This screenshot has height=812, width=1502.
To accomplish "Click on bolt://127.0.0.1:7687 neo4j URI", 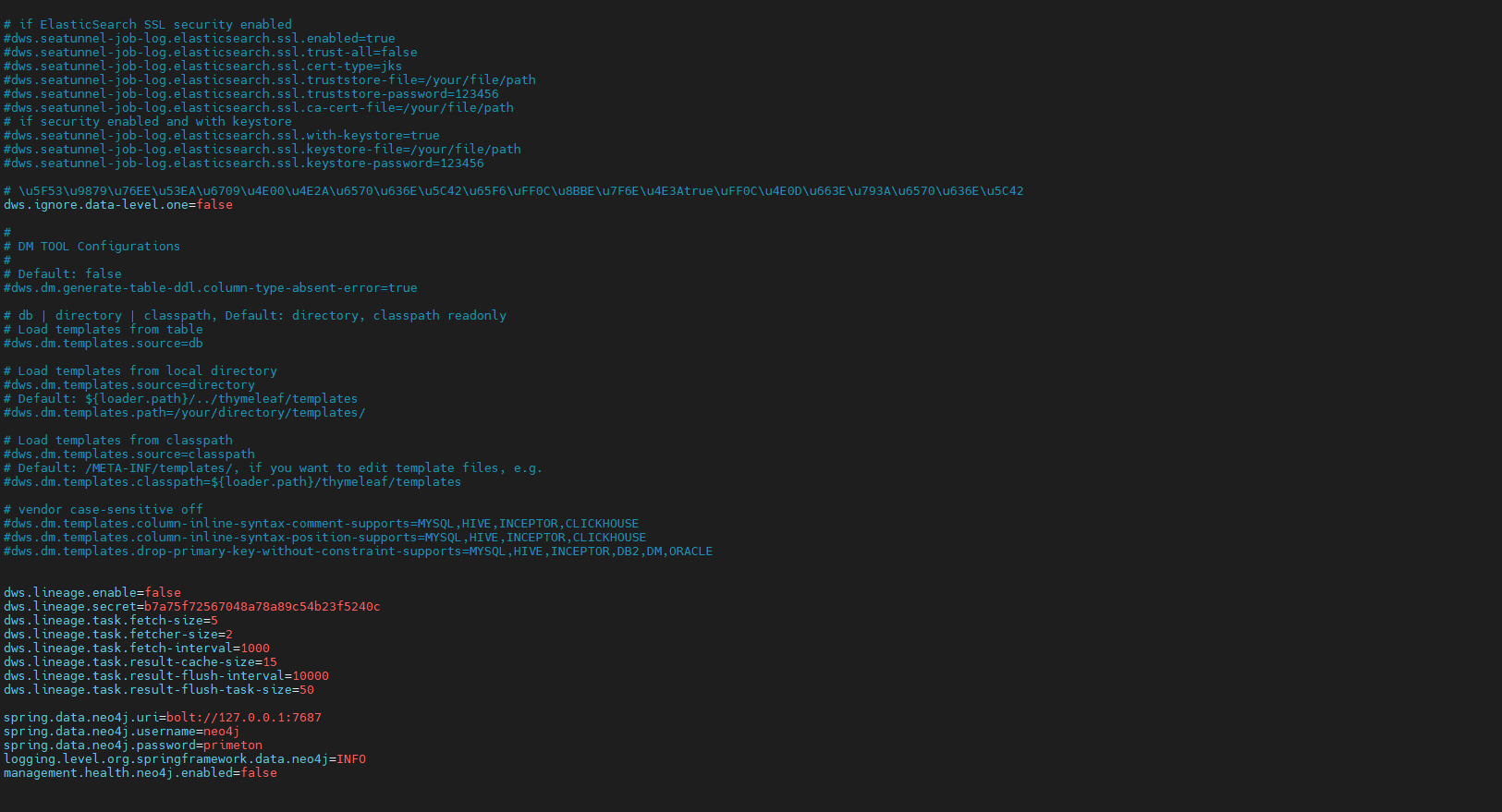I will (x=244, y=718).
